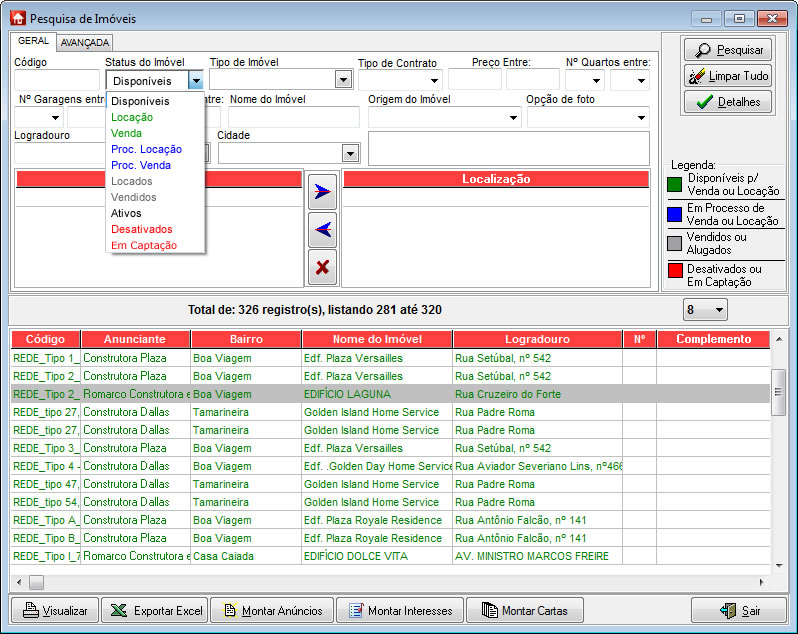Click the Pesquisar magnifier button
The height and width of the screenshot is (634, 798).
728,50
